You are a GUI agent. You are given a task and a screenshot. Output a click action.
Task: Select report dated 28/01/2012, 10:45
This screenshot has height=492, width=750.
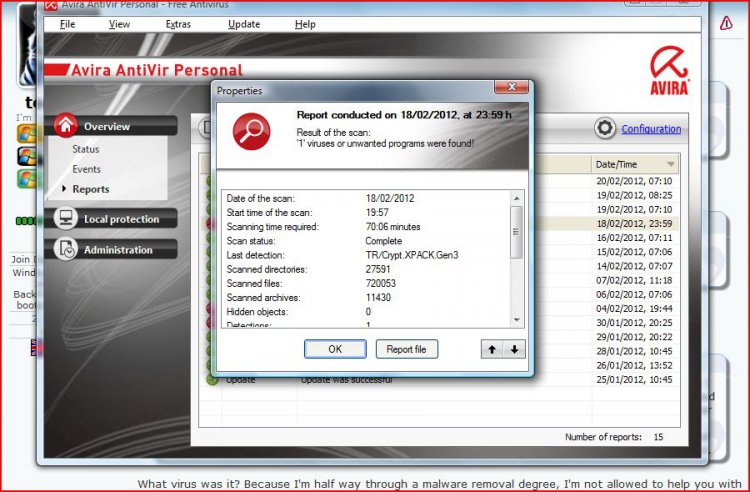[634, 351]
